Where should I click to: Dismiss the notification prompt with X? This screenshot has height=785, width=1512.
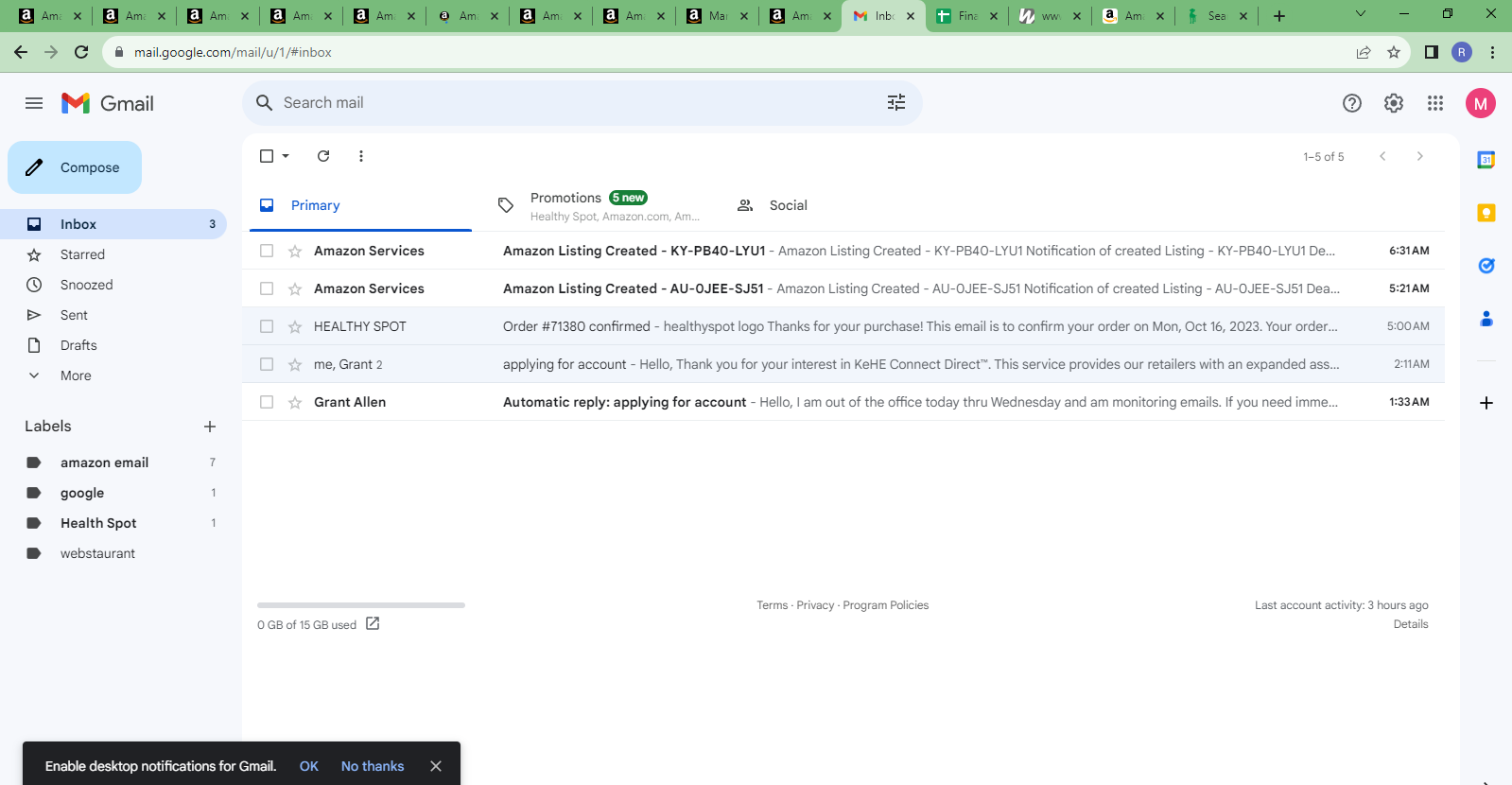pos(436,766)
